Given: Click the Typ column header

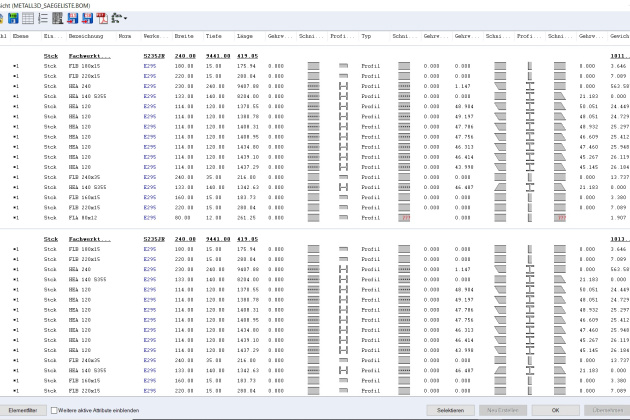Looking at the screenshot, I should pyautogui.click(x=367, y=36).
